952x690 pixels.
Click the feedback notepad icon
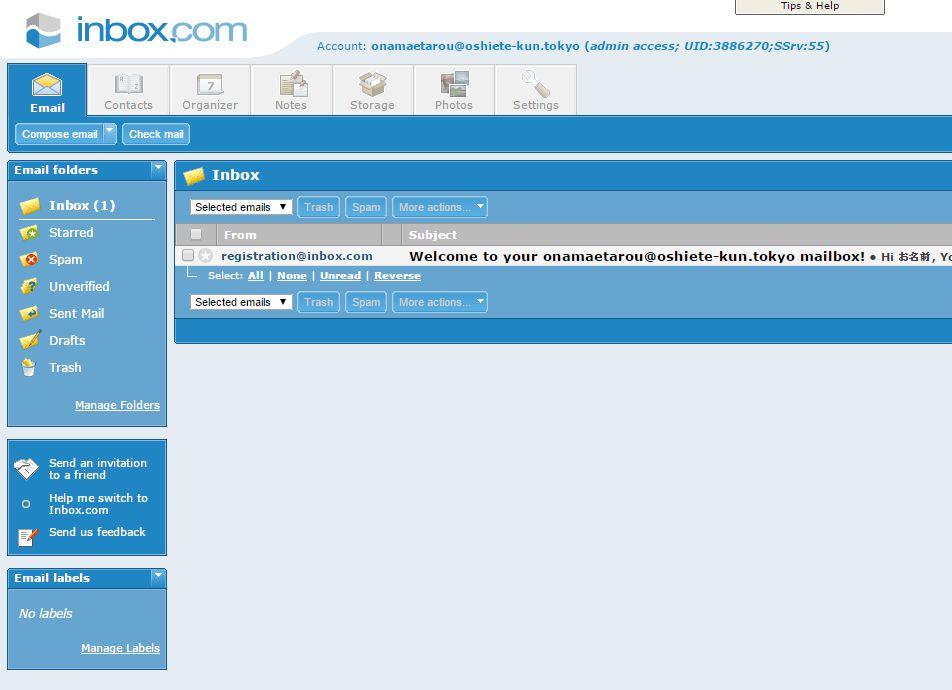[x=27, y=537]
